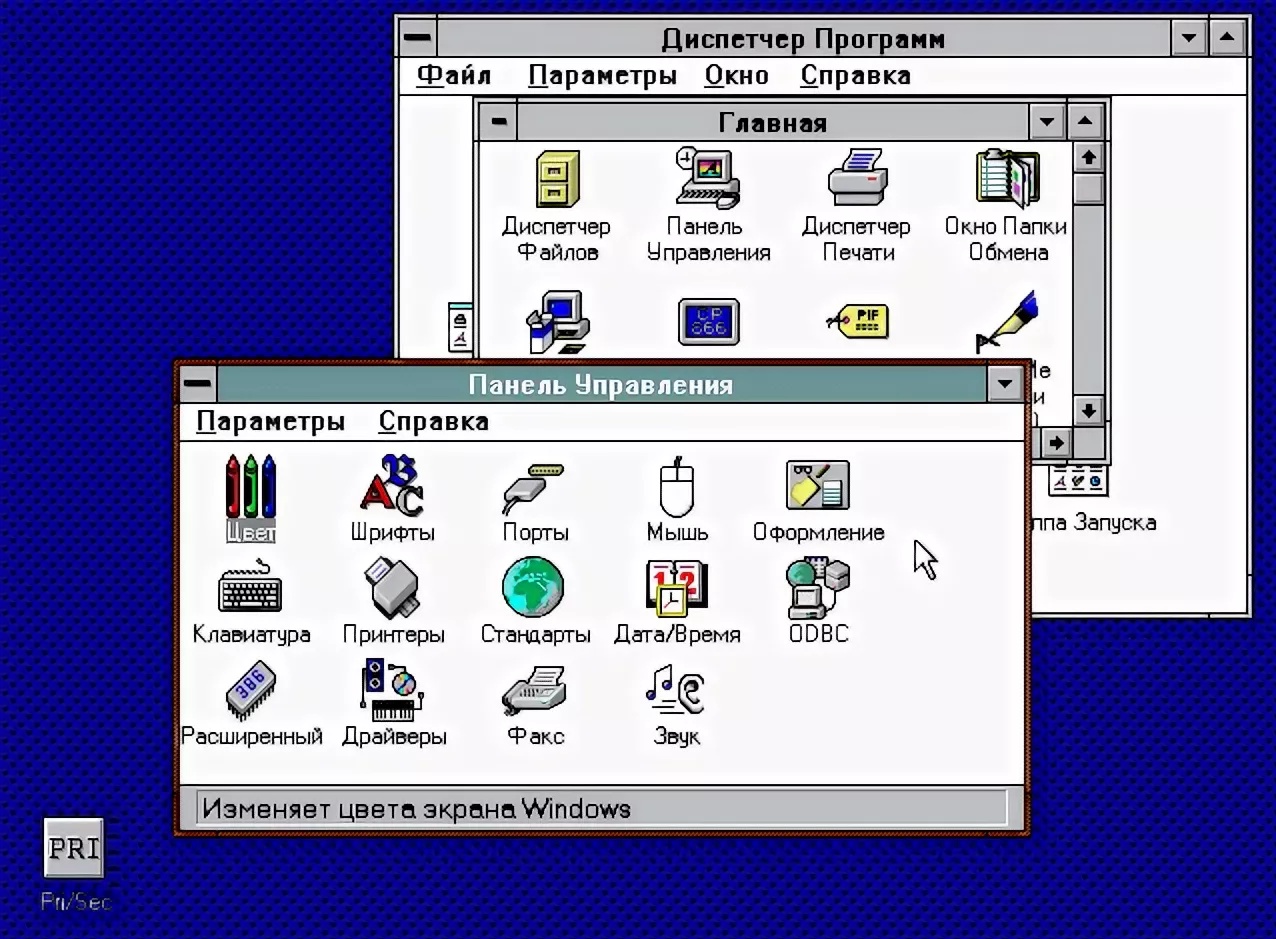Click scroll up arrow in Главная window
The height and width of the screenshot is (939, 1276).
tap(1088, 157)
